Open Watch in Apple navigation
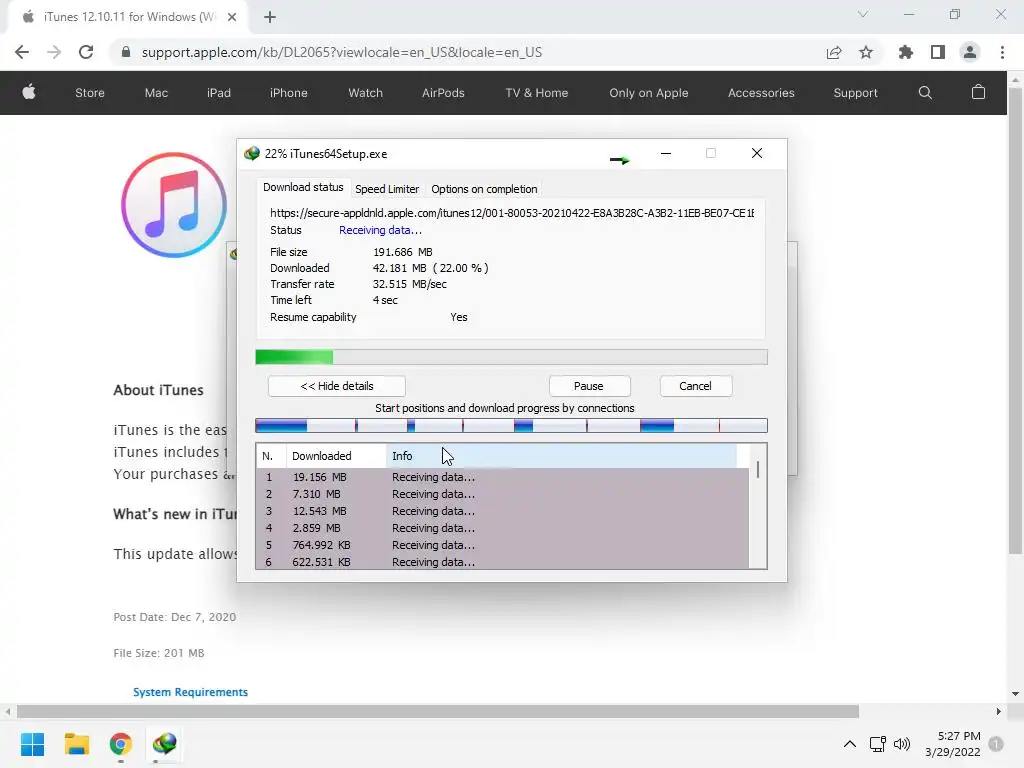The height and width of the screenshot is (768, 1024). [x=365, y=93]
